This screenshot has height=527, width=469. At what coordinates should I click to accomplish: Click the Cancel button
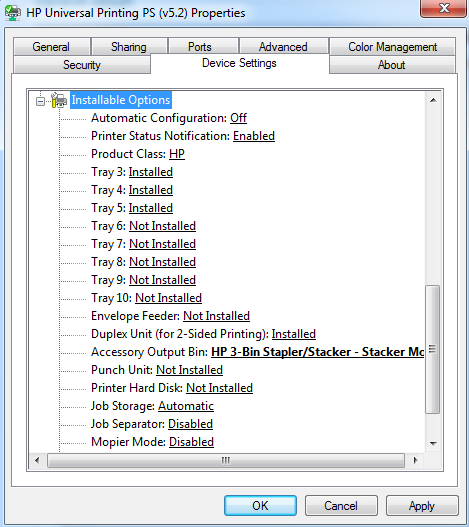tap(341, 505)
